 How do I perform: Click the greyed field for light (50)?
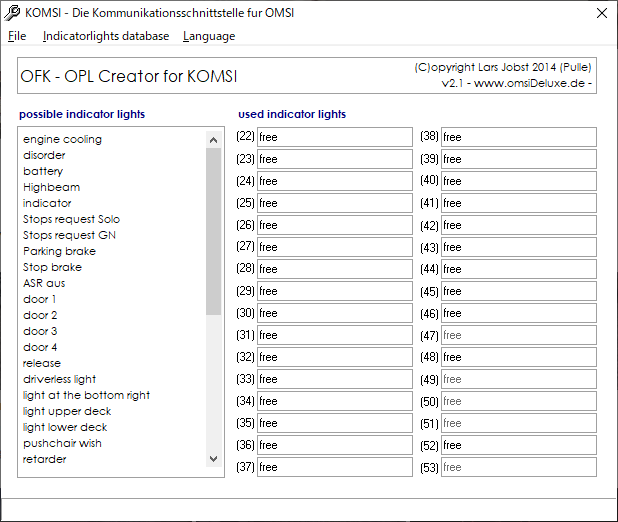pyautogui.click(x=519, y=401)
